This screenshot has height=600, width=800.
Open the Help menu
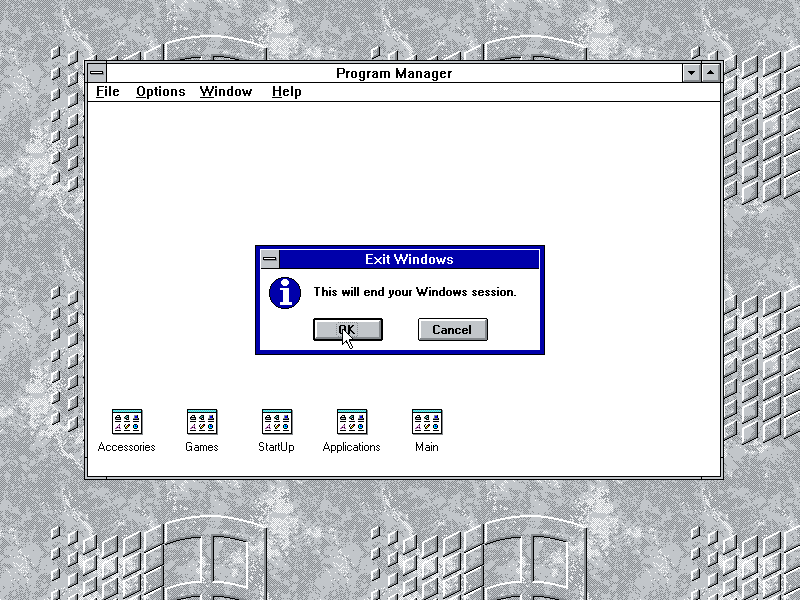pos(287,92)
